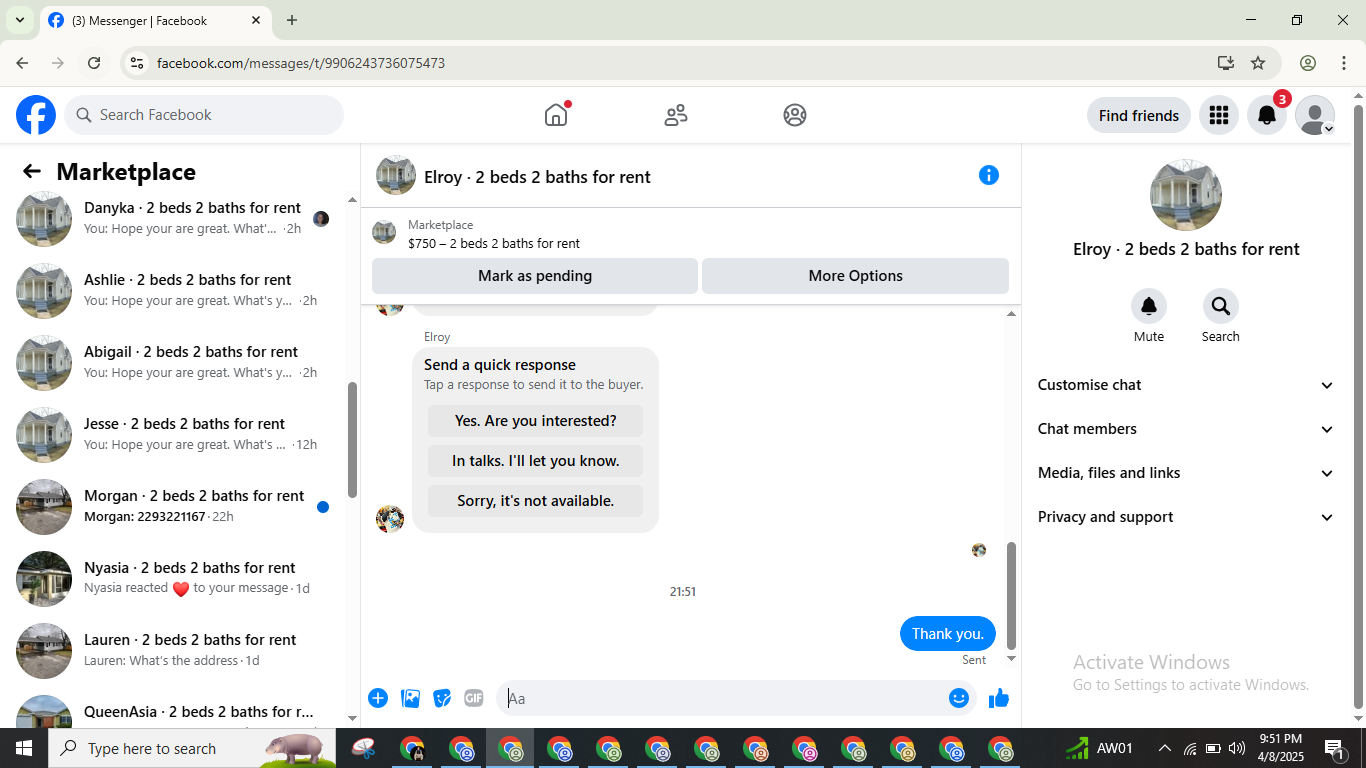Go back using Marketplace back arrow
Viewport: 1366px width, 768px height.
tap(32, 172)
